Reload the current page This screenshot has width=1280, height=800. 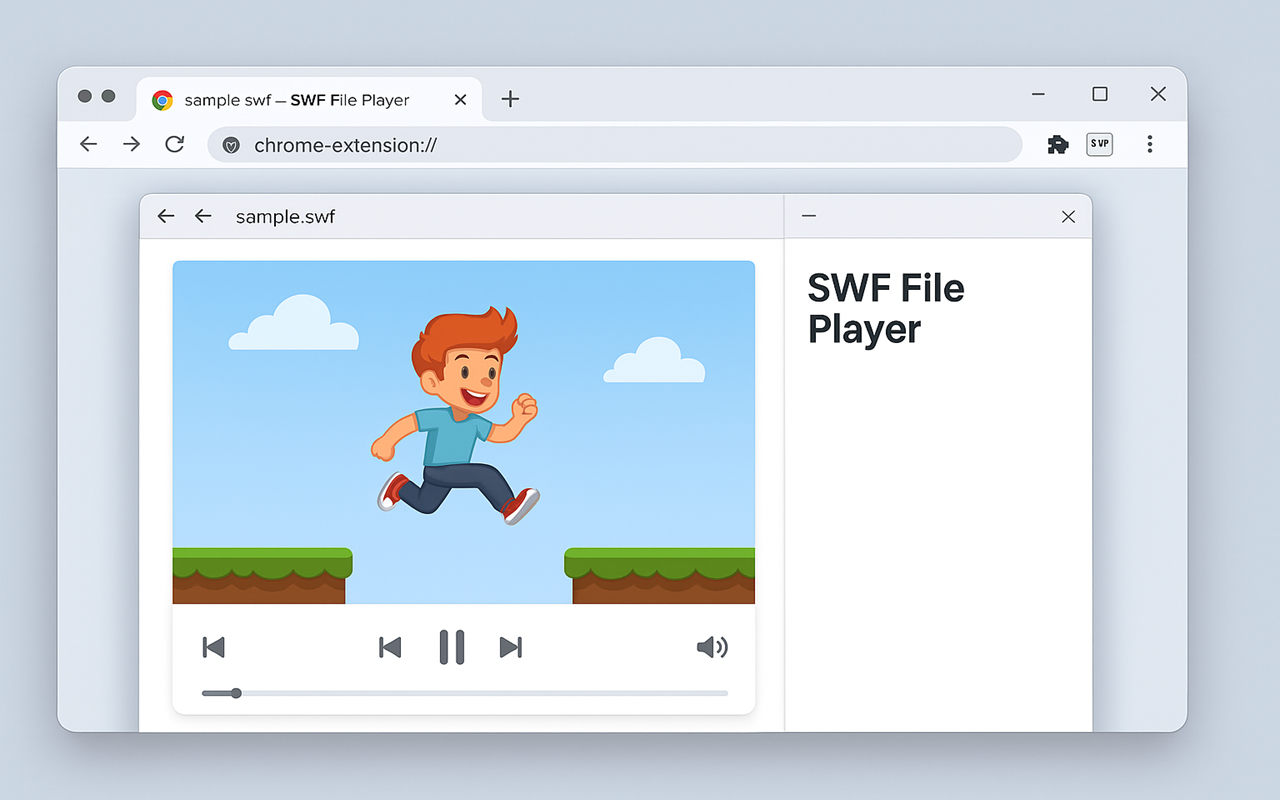[x=174, y=144]
